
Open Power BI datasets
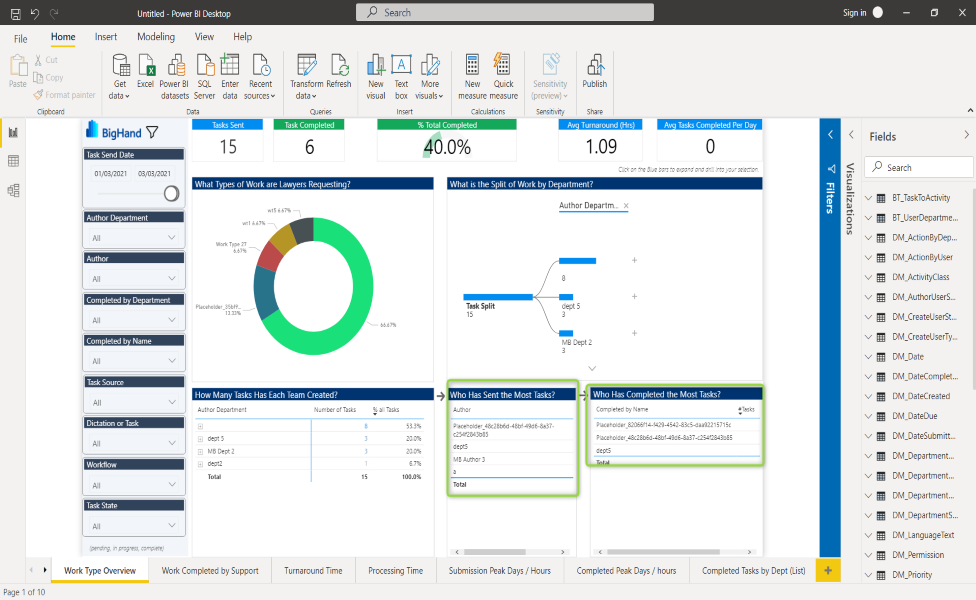174,77
